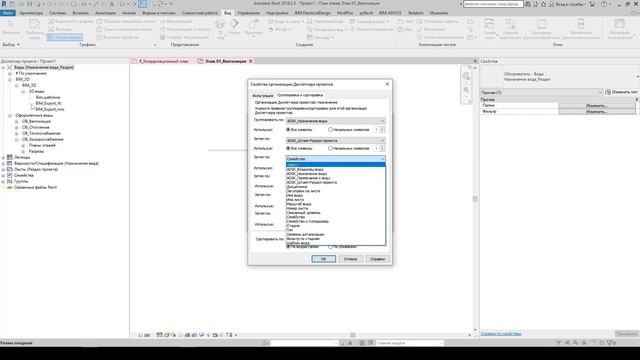Screen dimensions: 640x360
Task: Click the upper navigation bar icon in view
Action: coord(466,76)
